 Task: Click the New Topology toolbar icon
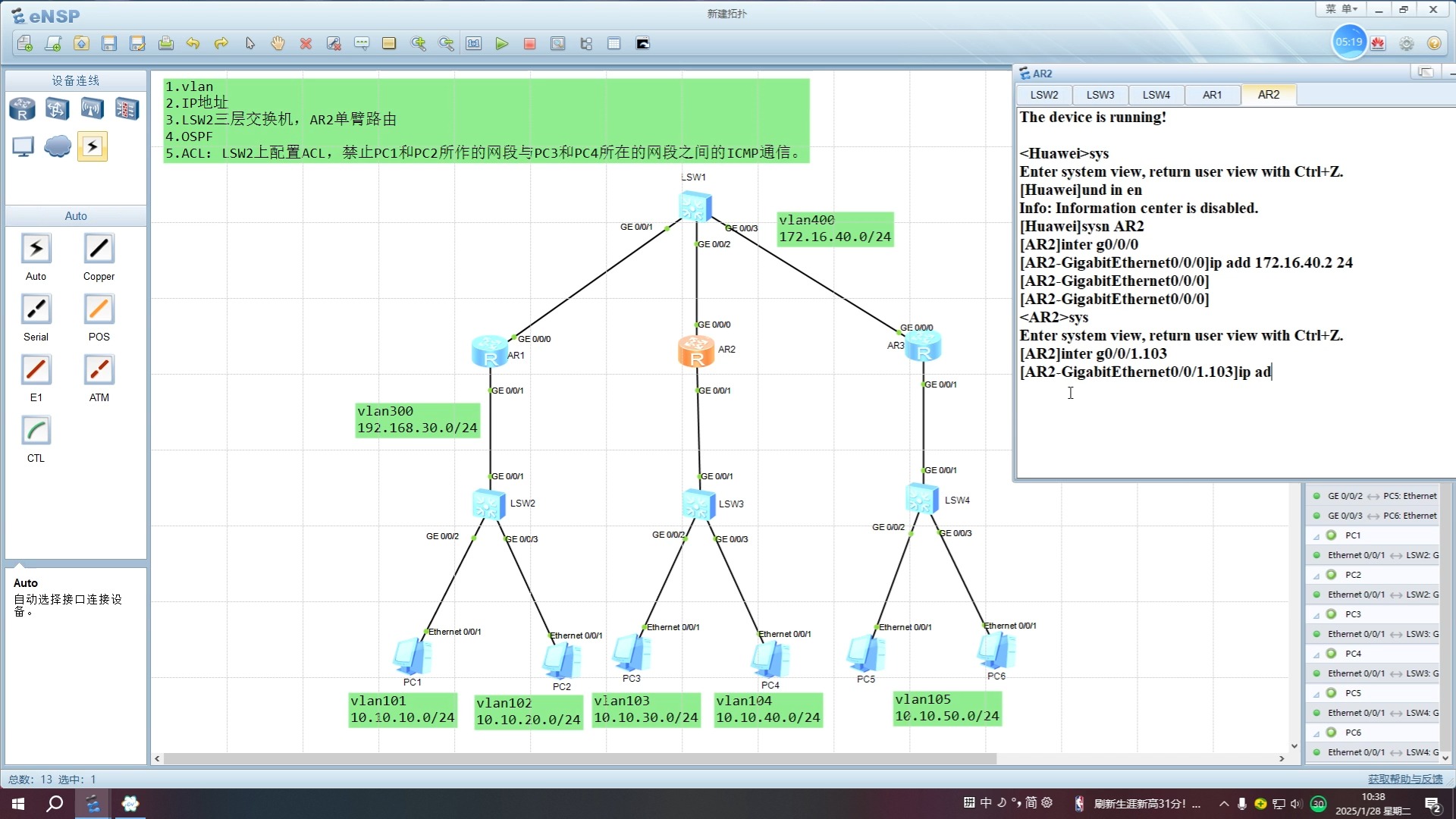coord(25,43)
